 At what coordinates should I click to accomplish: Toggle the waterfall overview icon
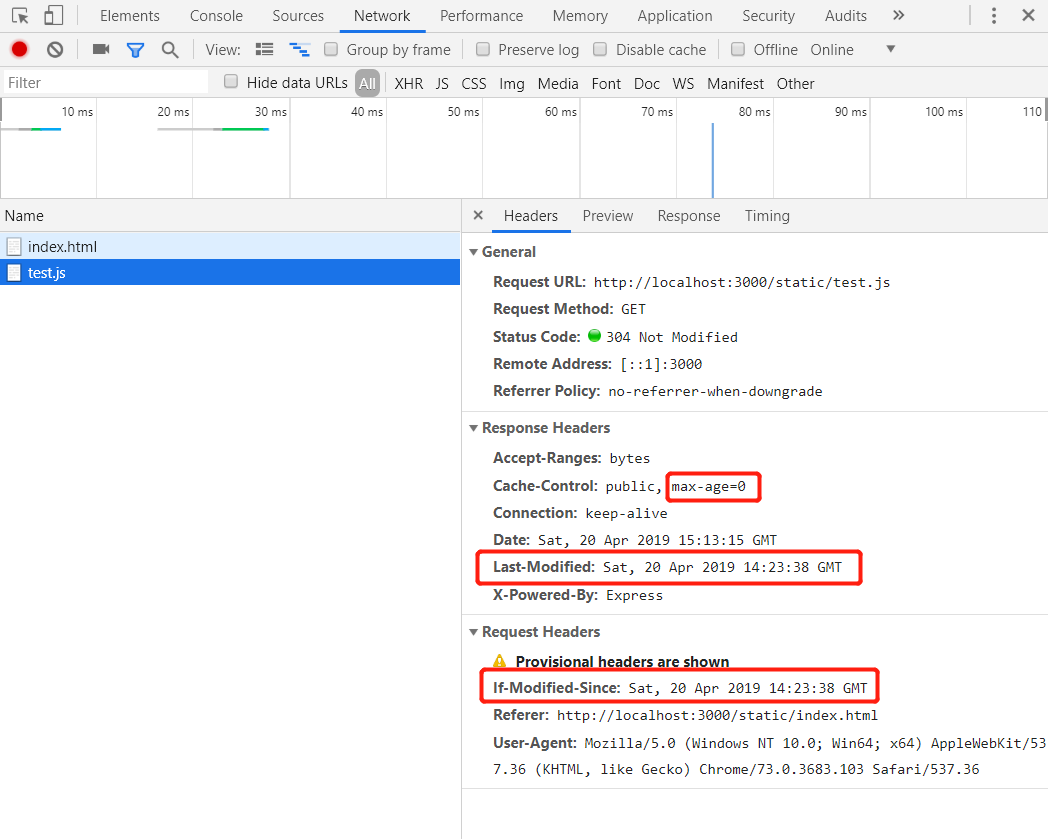[x=299, y=49]
